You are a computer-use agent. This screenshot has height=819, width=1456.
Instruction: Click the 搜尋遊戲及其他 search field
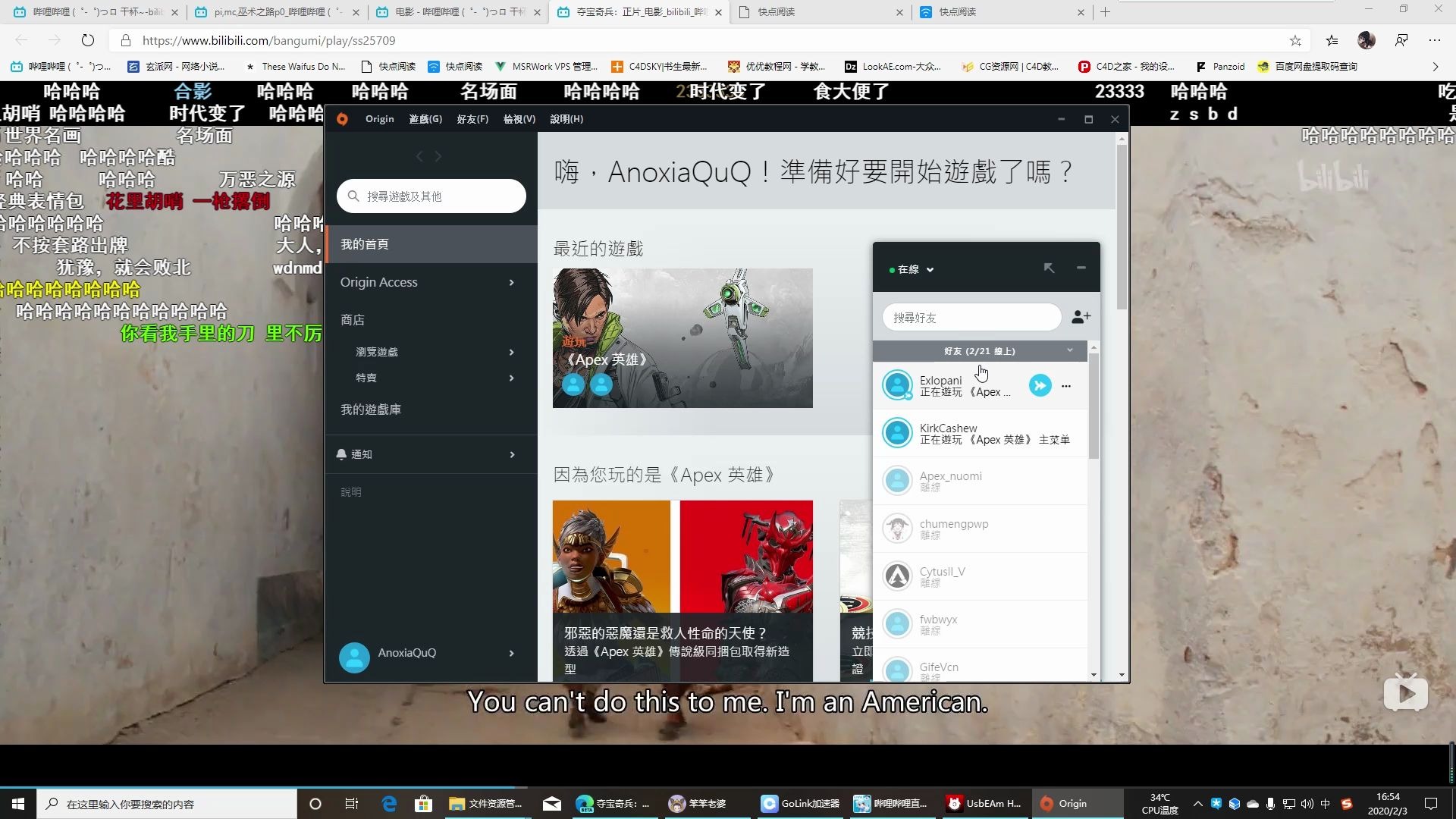[x=431, y=196]
